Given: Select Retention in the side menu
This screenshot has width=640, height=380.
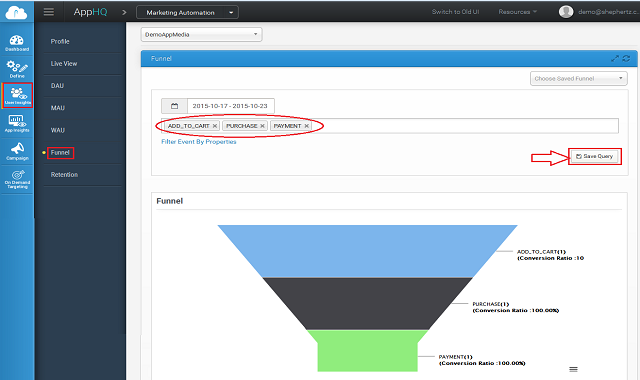Looking at the screenshot, I should tap(64, 175).
